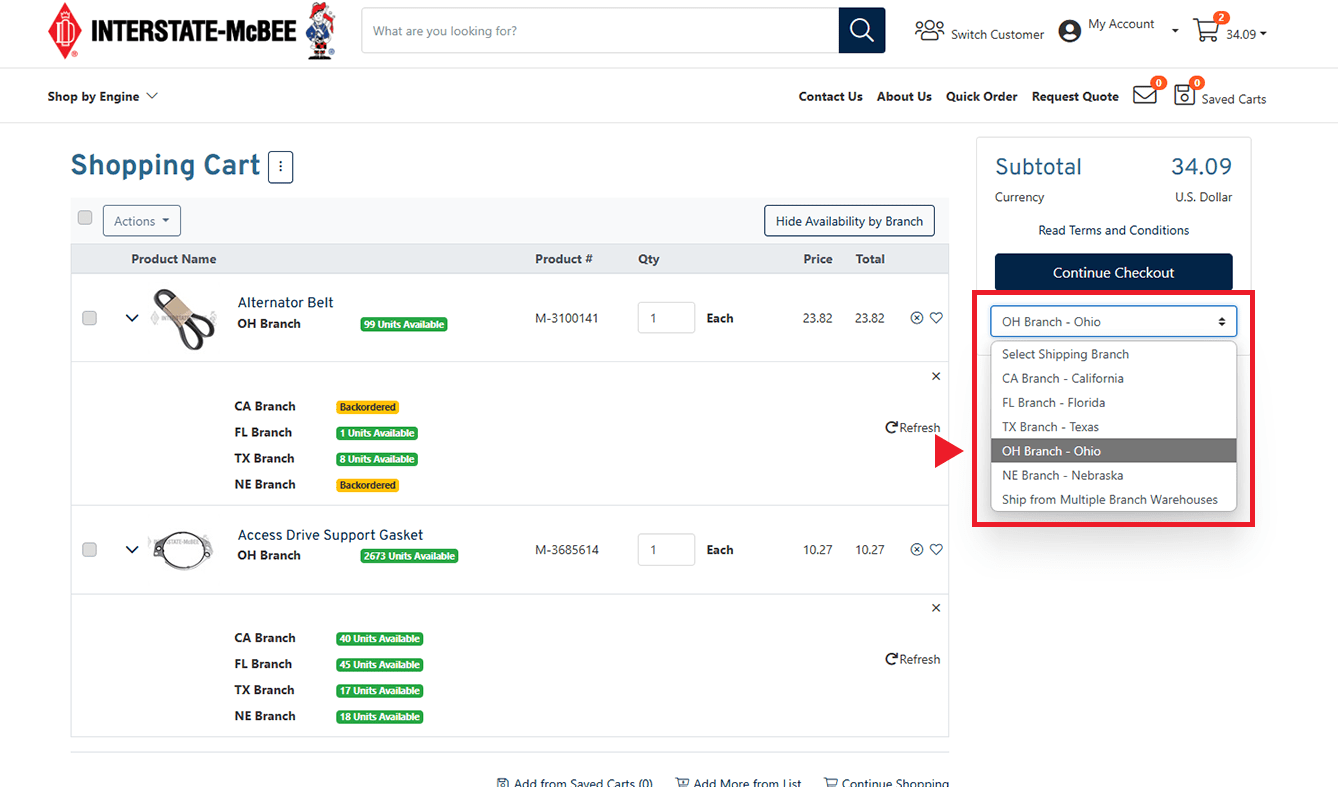This screenshot has height=787, width=1338.
Task: Select CA Branch - California option
Action: click(1113, 378)
